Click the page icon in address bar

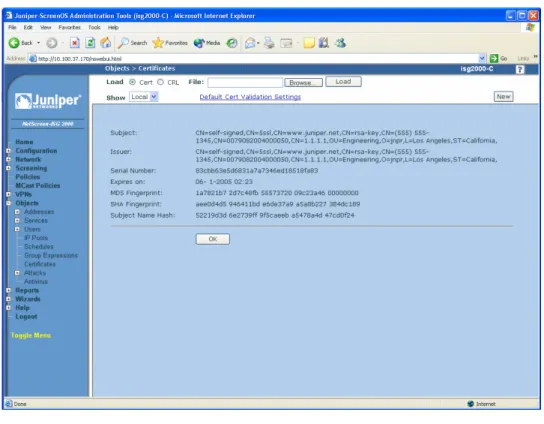pyautogui.click(x=33, y=58)
